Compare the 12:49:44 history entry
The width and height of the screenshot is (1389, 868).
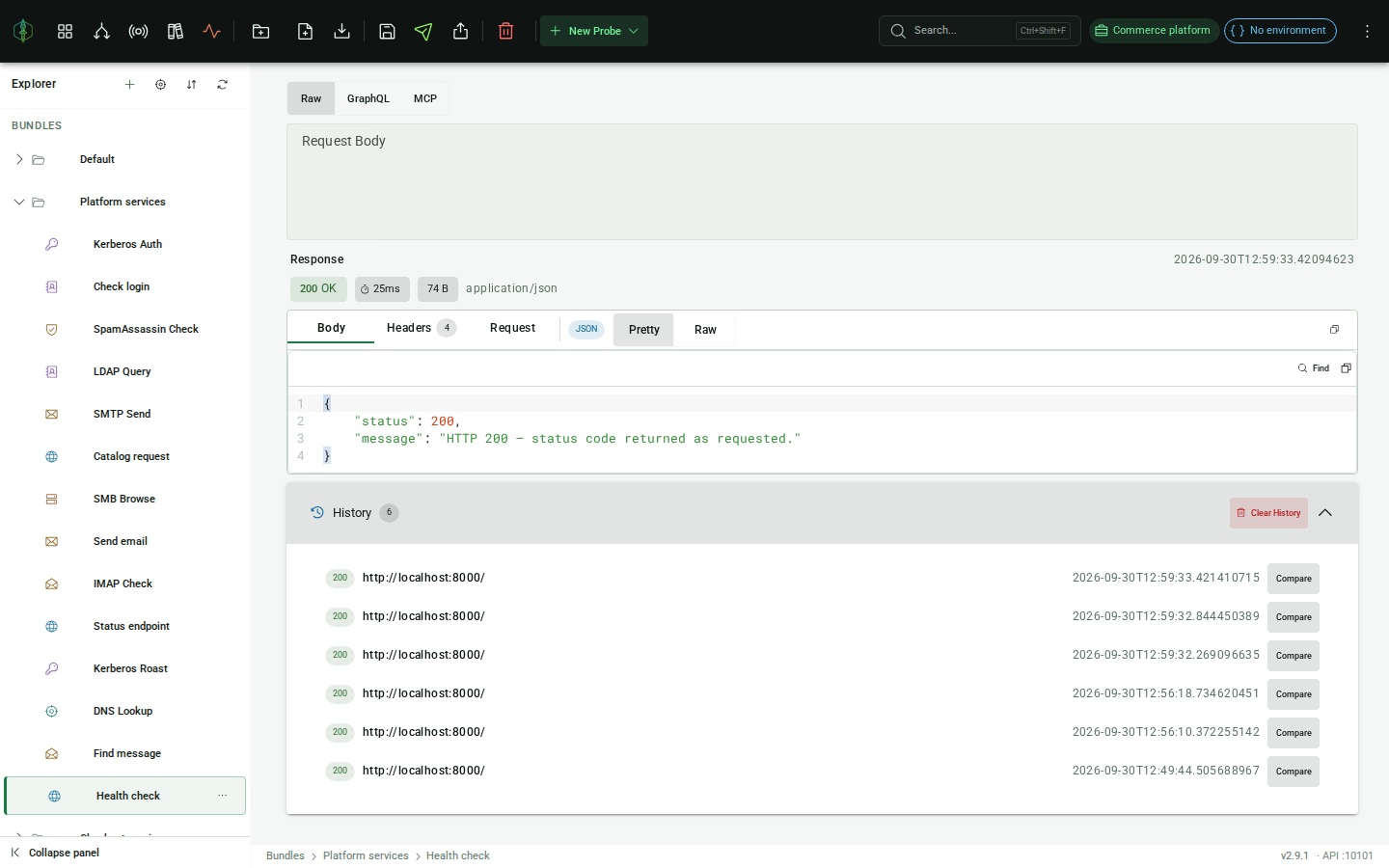1294,772
